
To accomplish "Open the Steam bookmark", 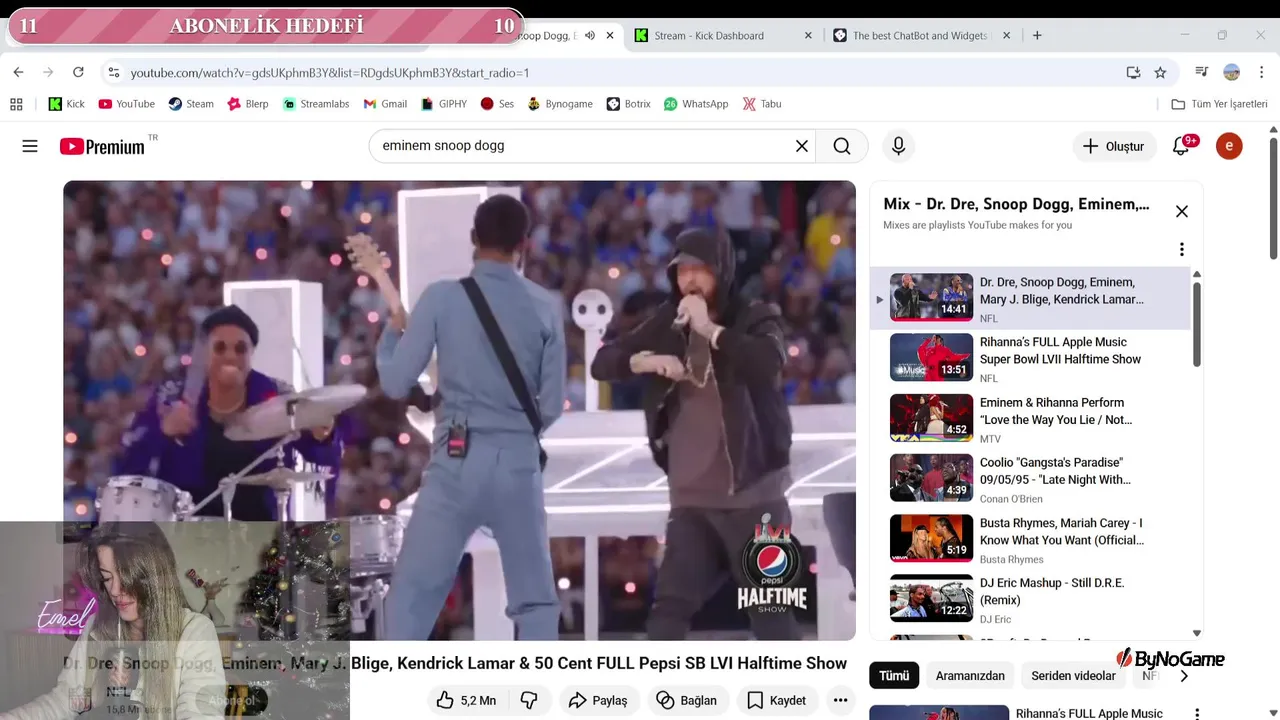I will point(191,104).
